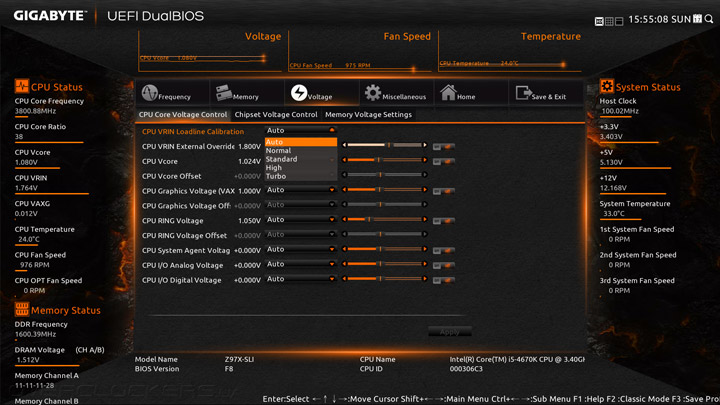Viewport: 720px width, 405px height.
Task: Switch to the Memory main tab
Action: (247, 93)
